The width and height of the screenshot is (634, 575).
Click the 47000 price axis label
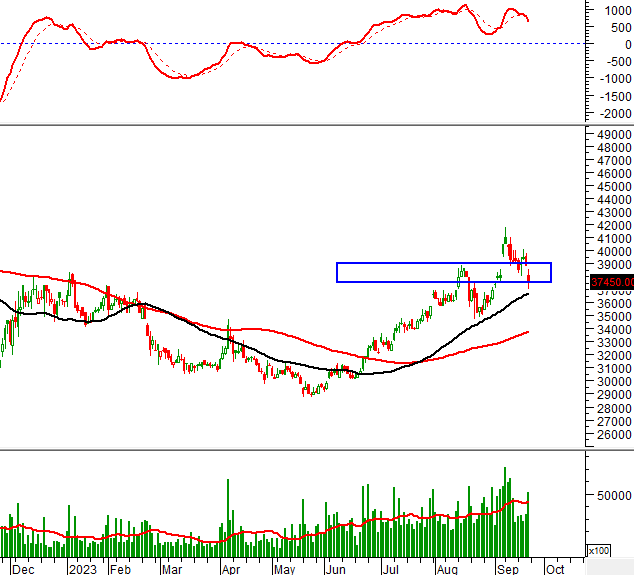614,161
